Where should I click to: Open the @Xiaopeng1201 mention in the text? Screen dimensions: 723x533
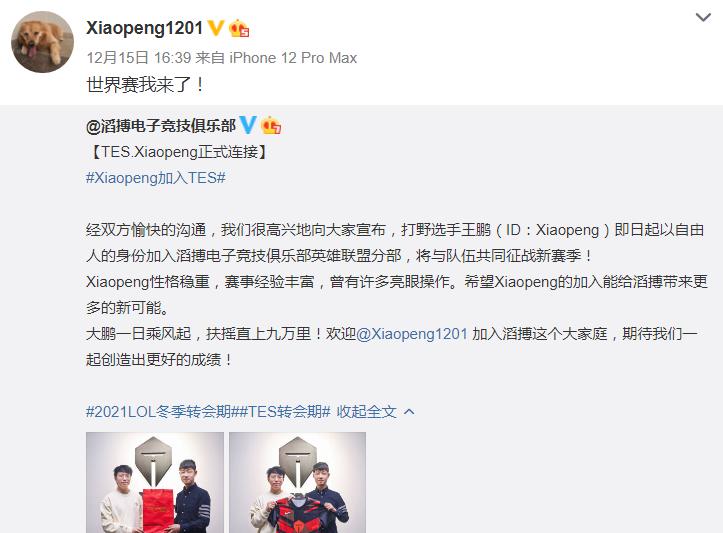click(412, 333)
